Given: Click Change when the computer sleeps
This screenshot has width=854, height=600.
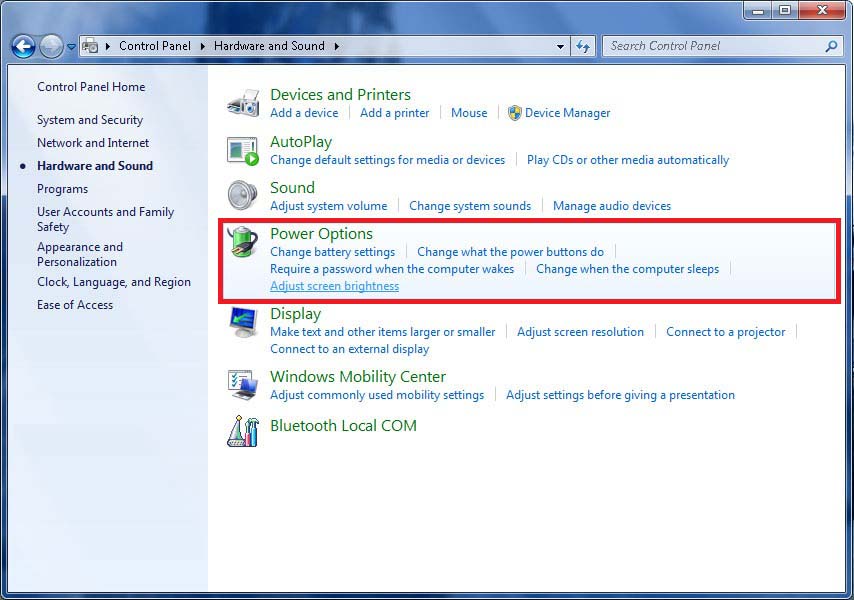Looking at the screenshot, I should click(x=627, y=269).
